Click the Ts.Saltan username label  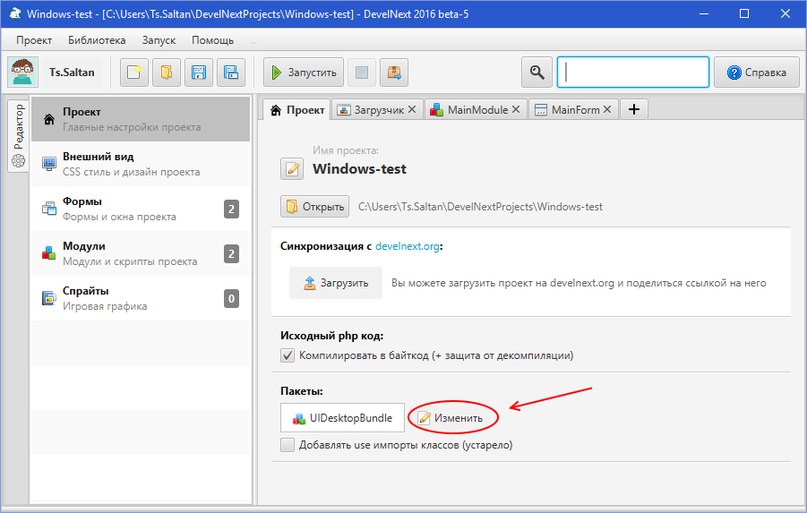click(72, 72)
